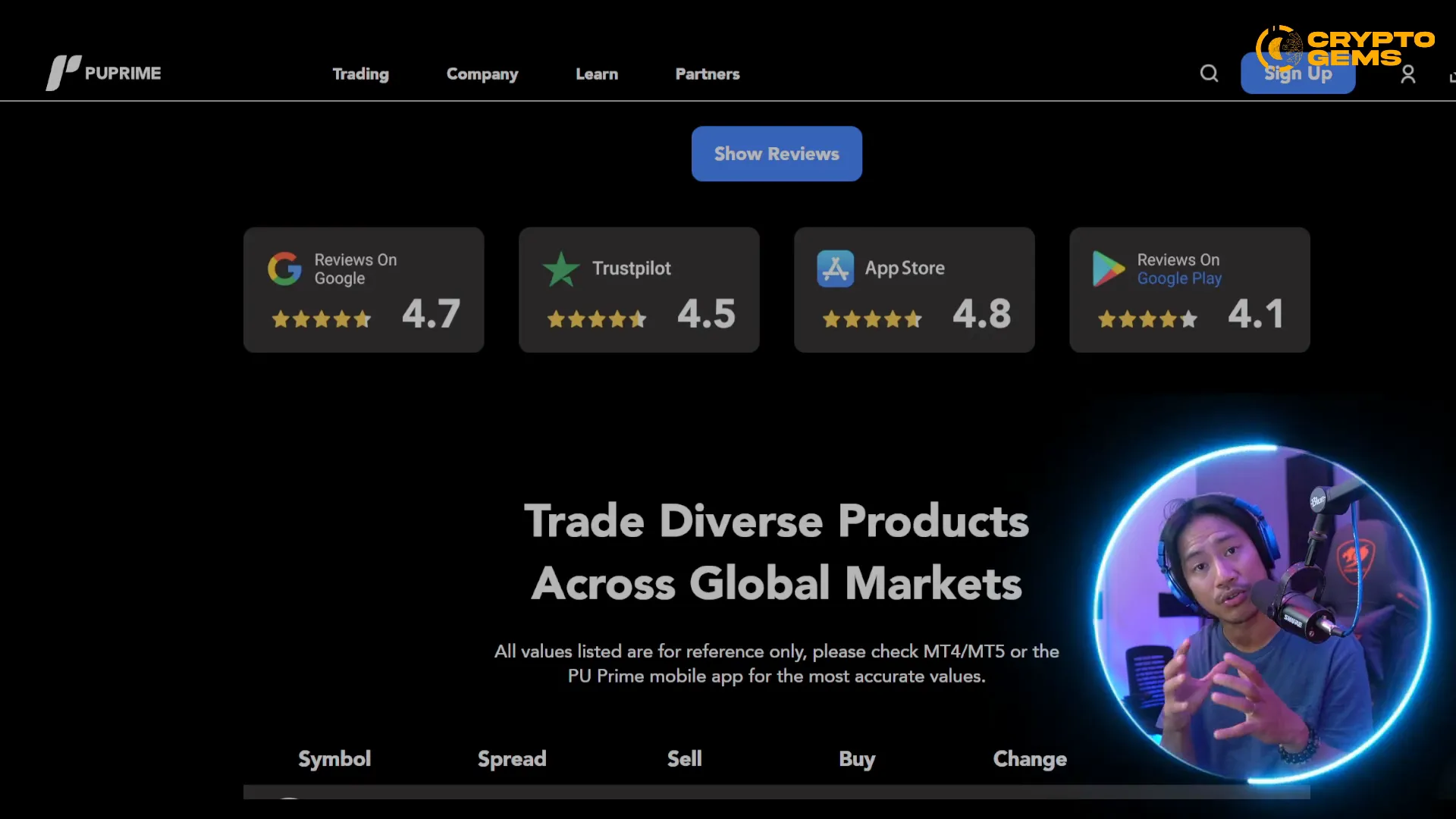Image resolution: width=1456 pixels, height=819 pixels.
Task: Click the Sell column header
Action: [x=685, y=758]
